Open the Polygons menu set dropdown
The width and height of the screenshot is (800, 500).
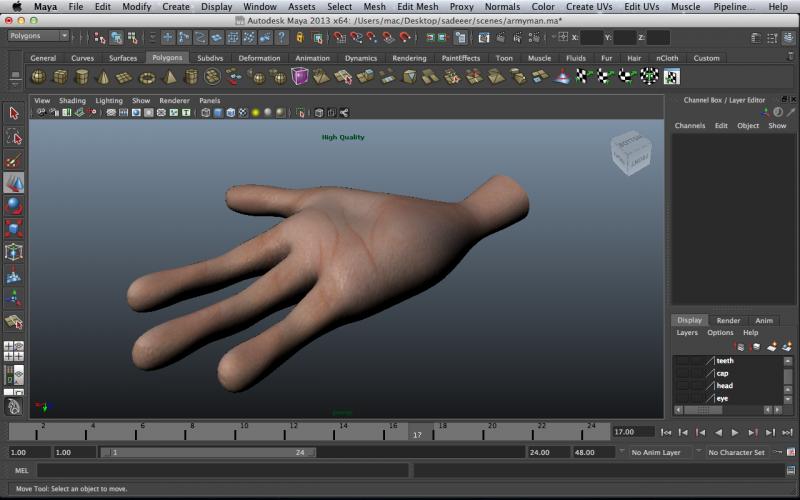37,36
